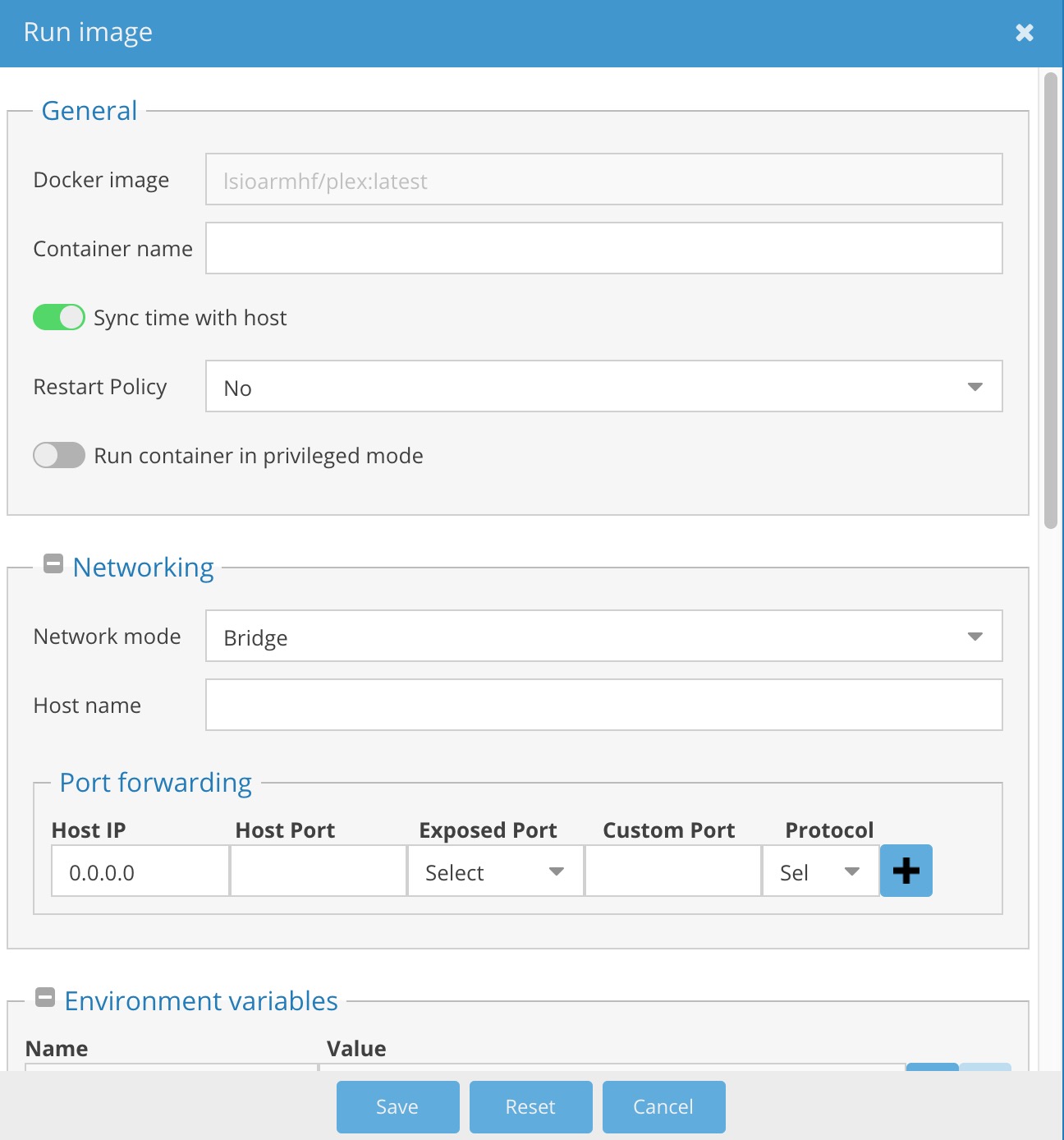
Task: Open the Restart Policy dropdown
Action: pyautogui.click(x=604, y=386)
